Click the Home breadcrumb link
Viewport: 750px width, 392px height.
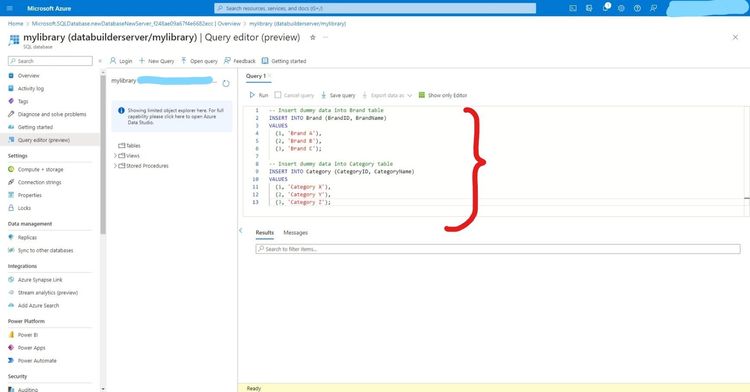pos(15,23)
